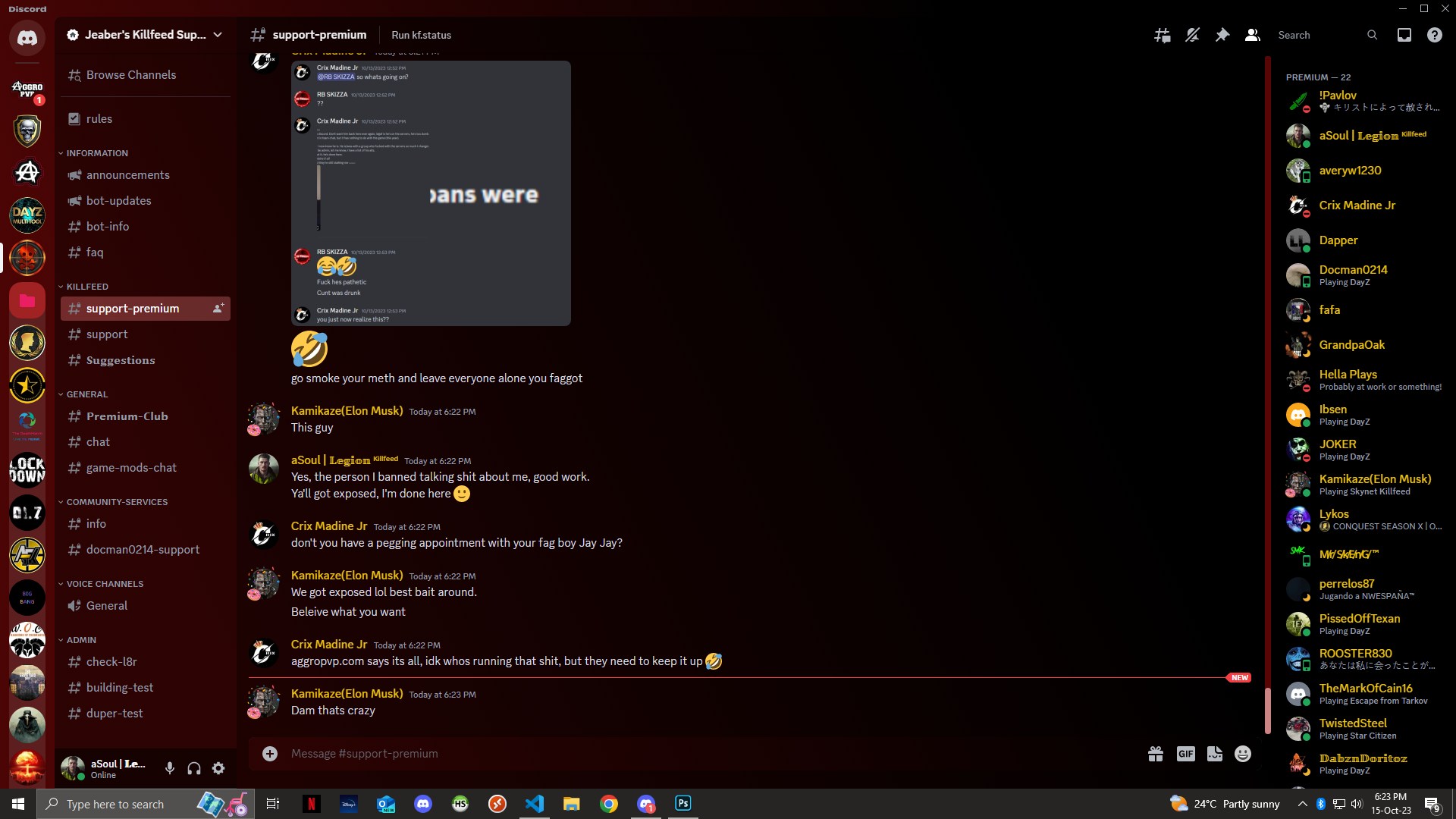Join the General voice channel
The width and height of the screenshot is (1456, 819).
point(146,606)
